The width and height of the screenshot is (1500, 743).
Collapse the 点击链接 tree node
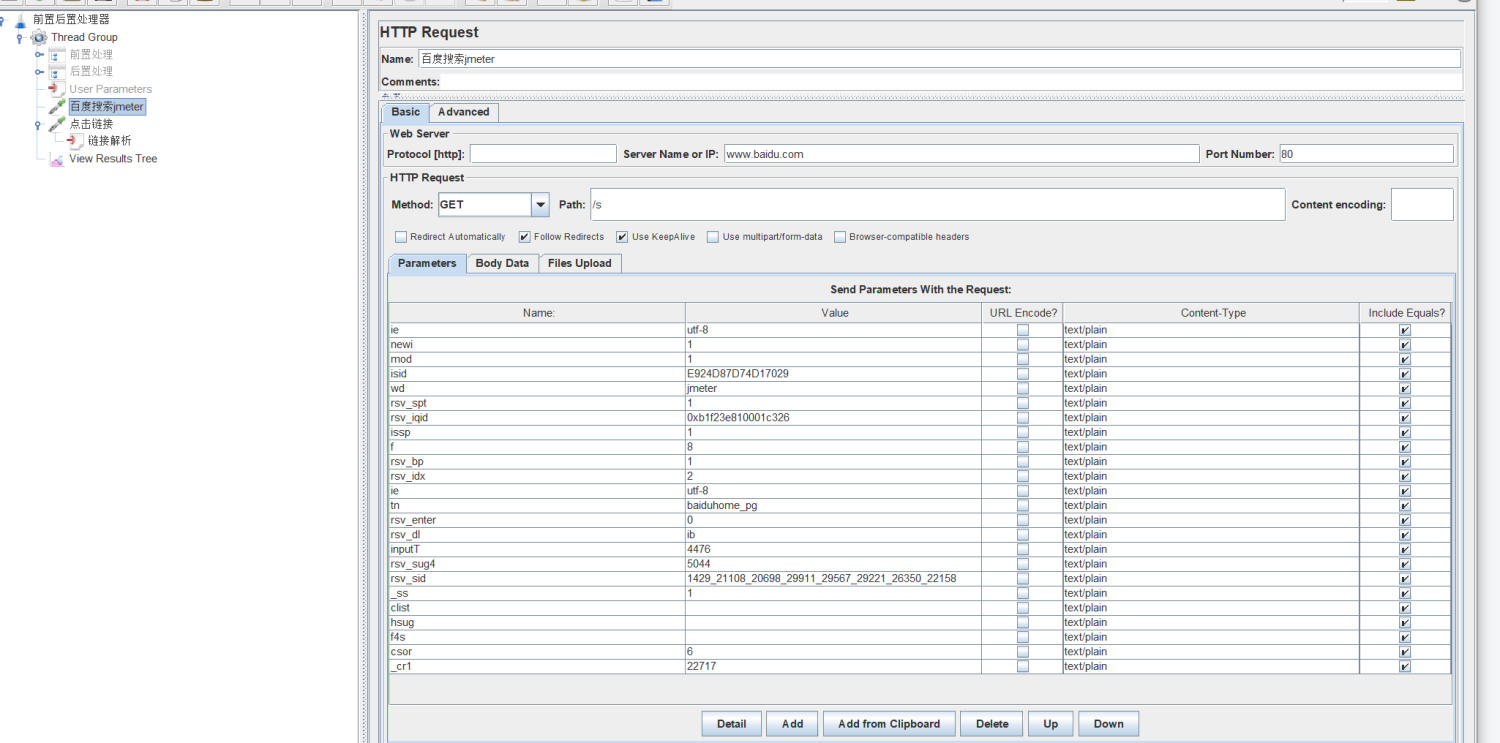click(x=38, y=125)
